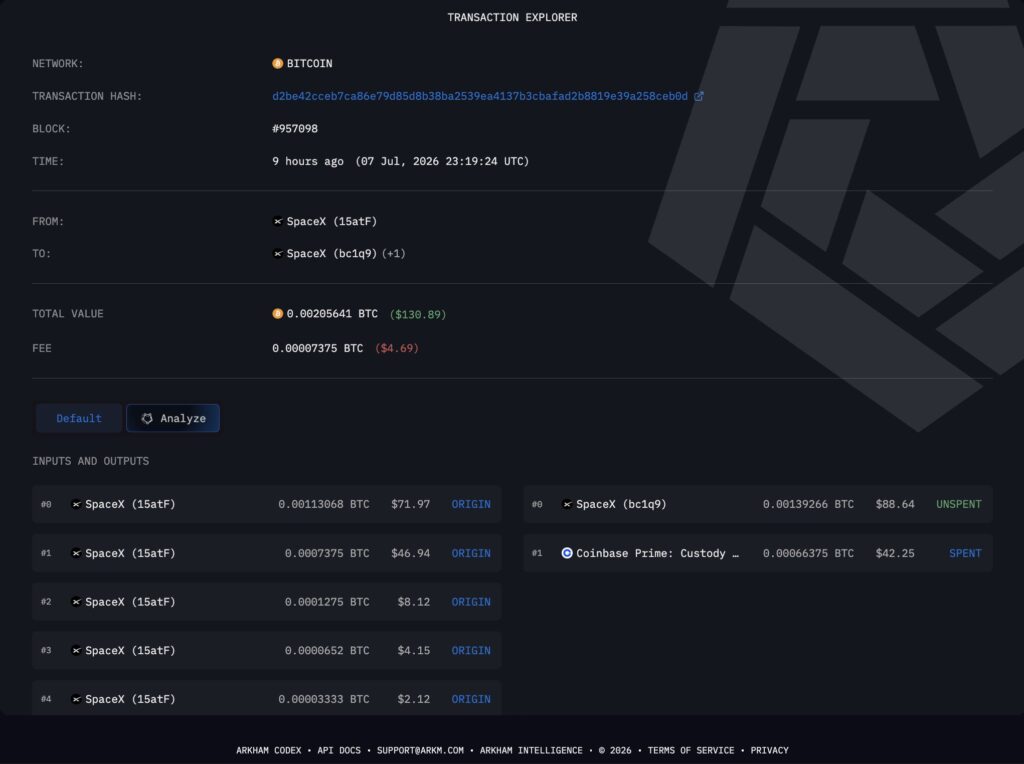Open API Docs footer link
1024x764 pixels.
click(339, 750)
